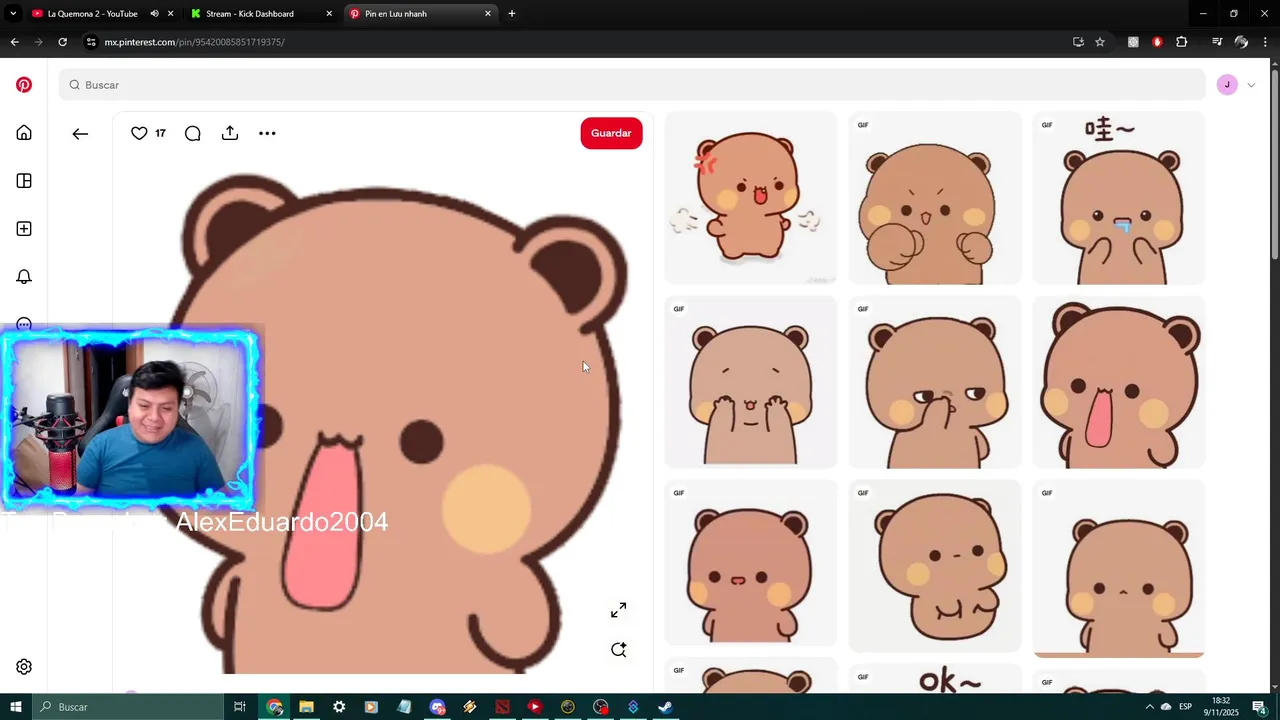1280x720 pixels.
Task: Go back with the pin back arrow
Action: click(80, 133)
